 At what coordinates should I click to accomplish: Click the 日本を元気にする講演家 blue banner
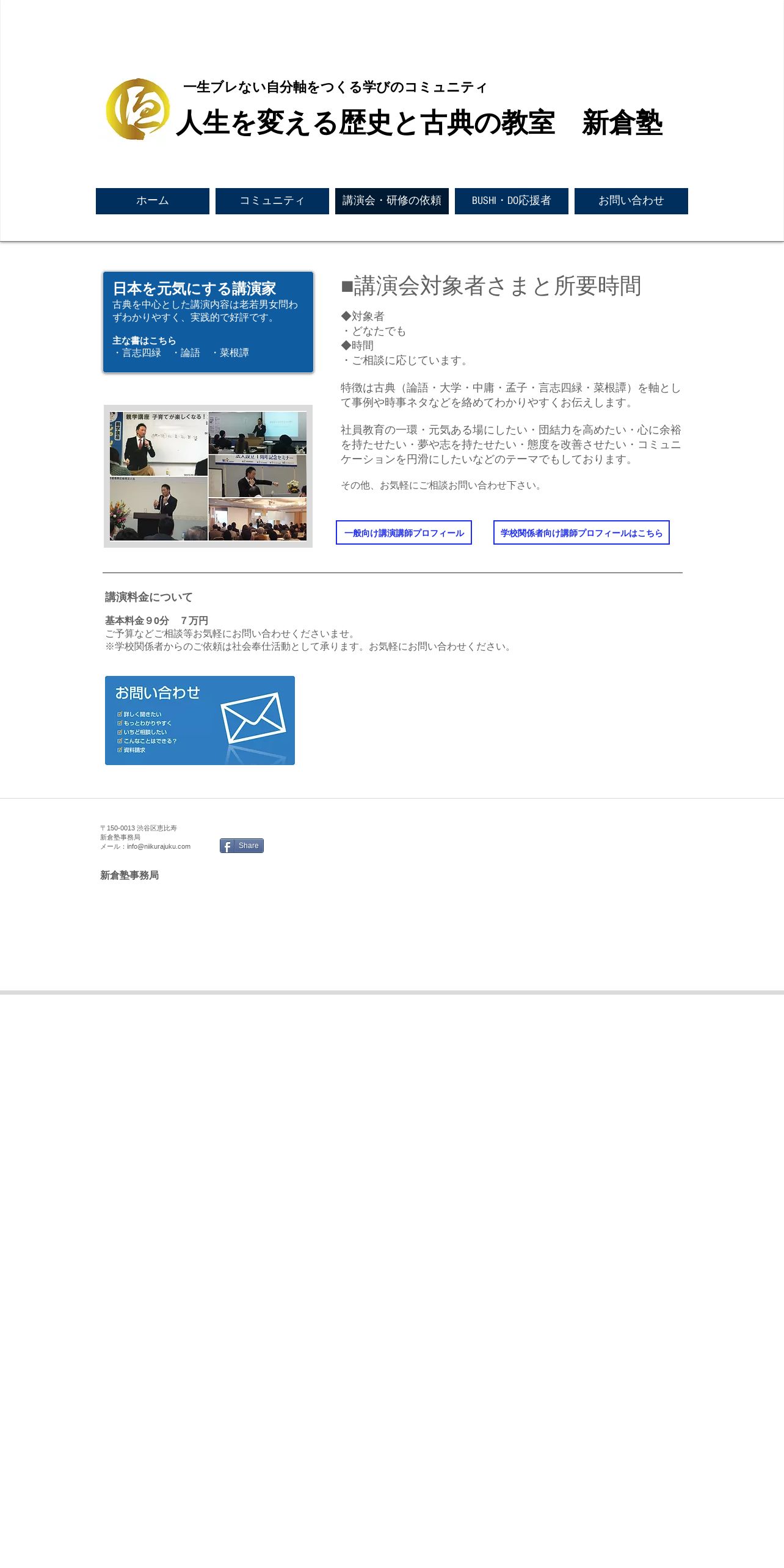[x=208, y=322]
